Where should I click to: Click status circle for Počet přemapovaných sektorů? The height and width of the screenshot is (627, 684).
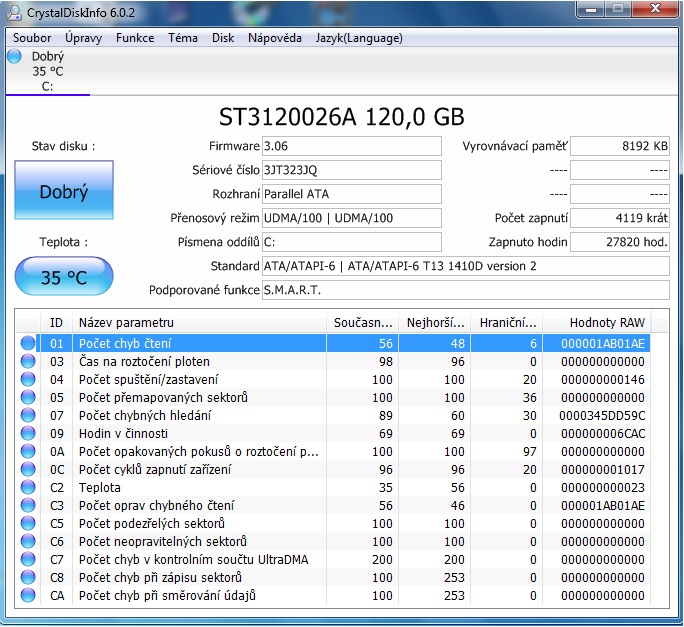click(x=28, y=397)
